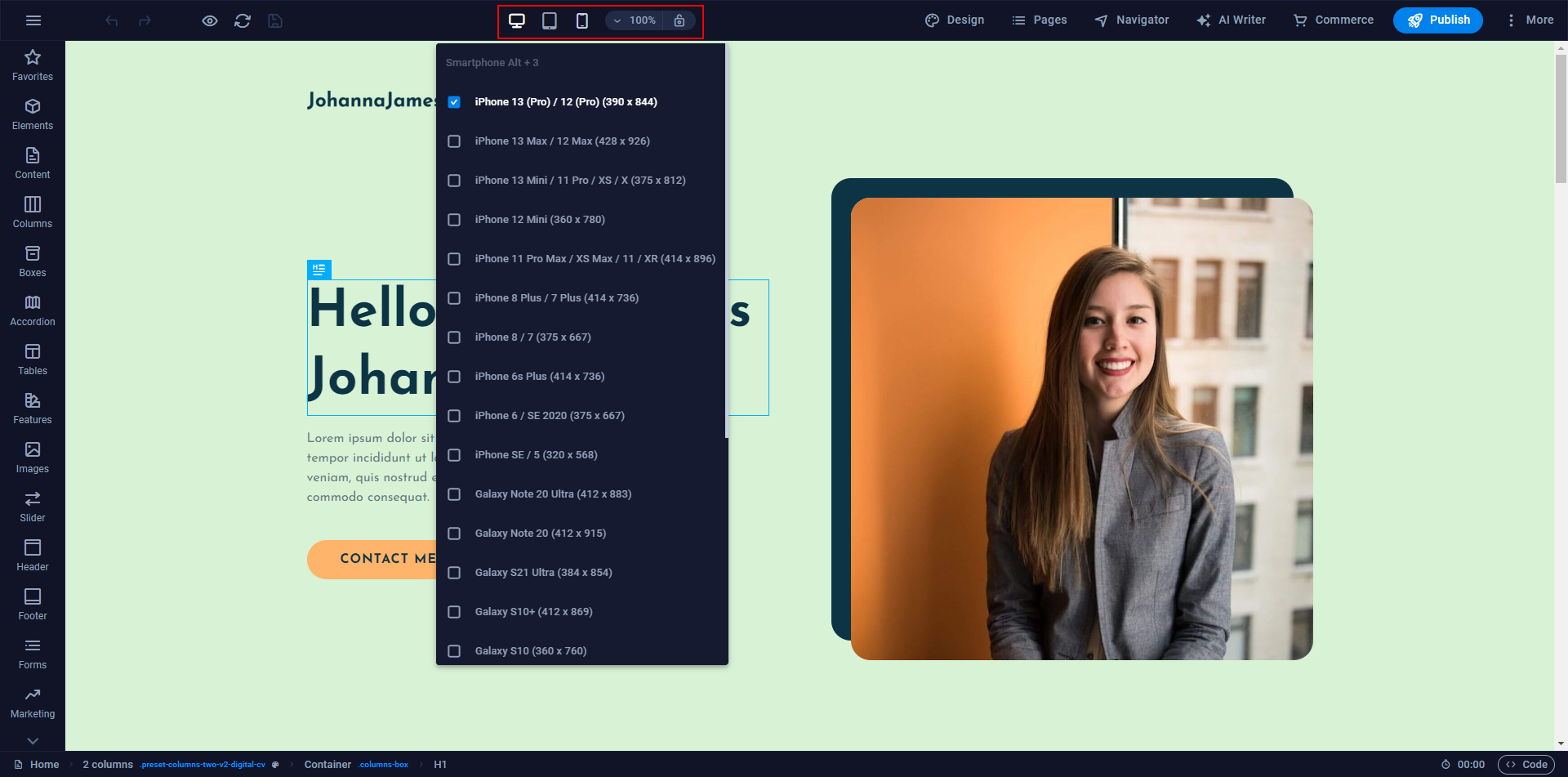Click the save disk icon
Viewport: 1568px width, 777px height.
[x=275, y=20]
